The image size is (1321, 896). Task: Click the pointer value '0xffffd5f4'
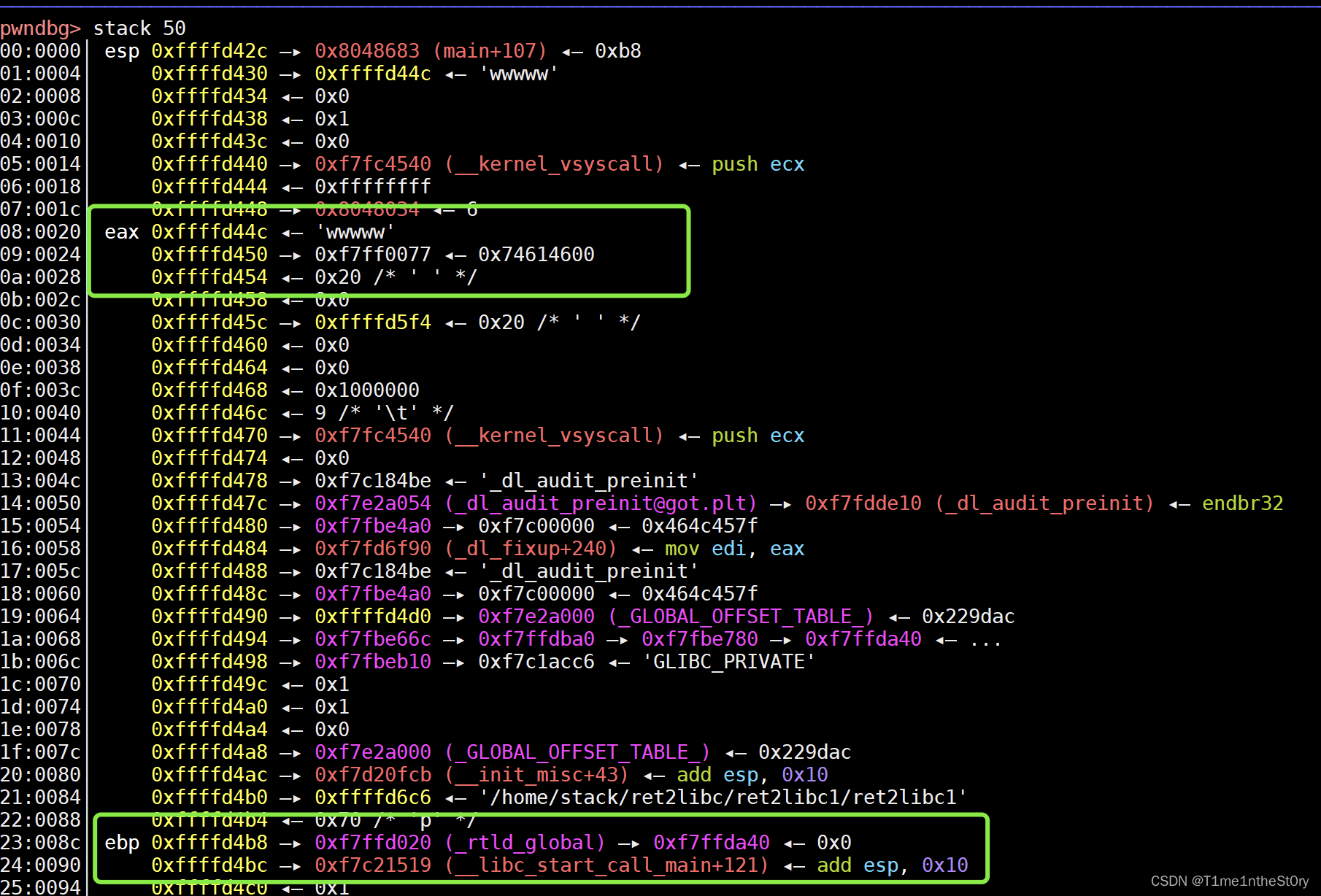[x=373, y=323]
